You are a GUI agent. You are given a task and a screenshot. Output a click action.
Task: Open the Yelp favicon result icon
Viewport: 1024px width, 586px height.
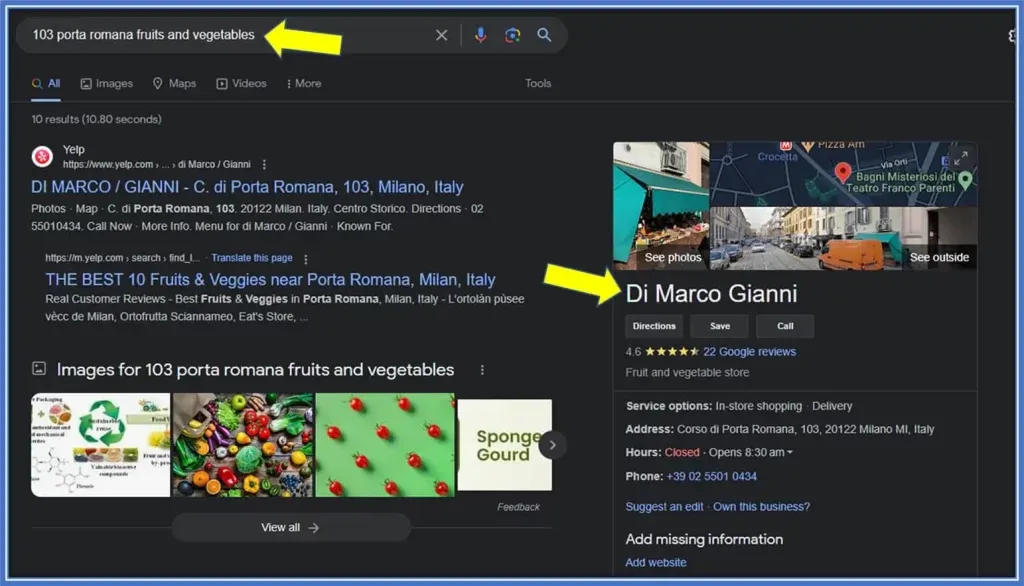pyautogui.click(x=42, y=157)
